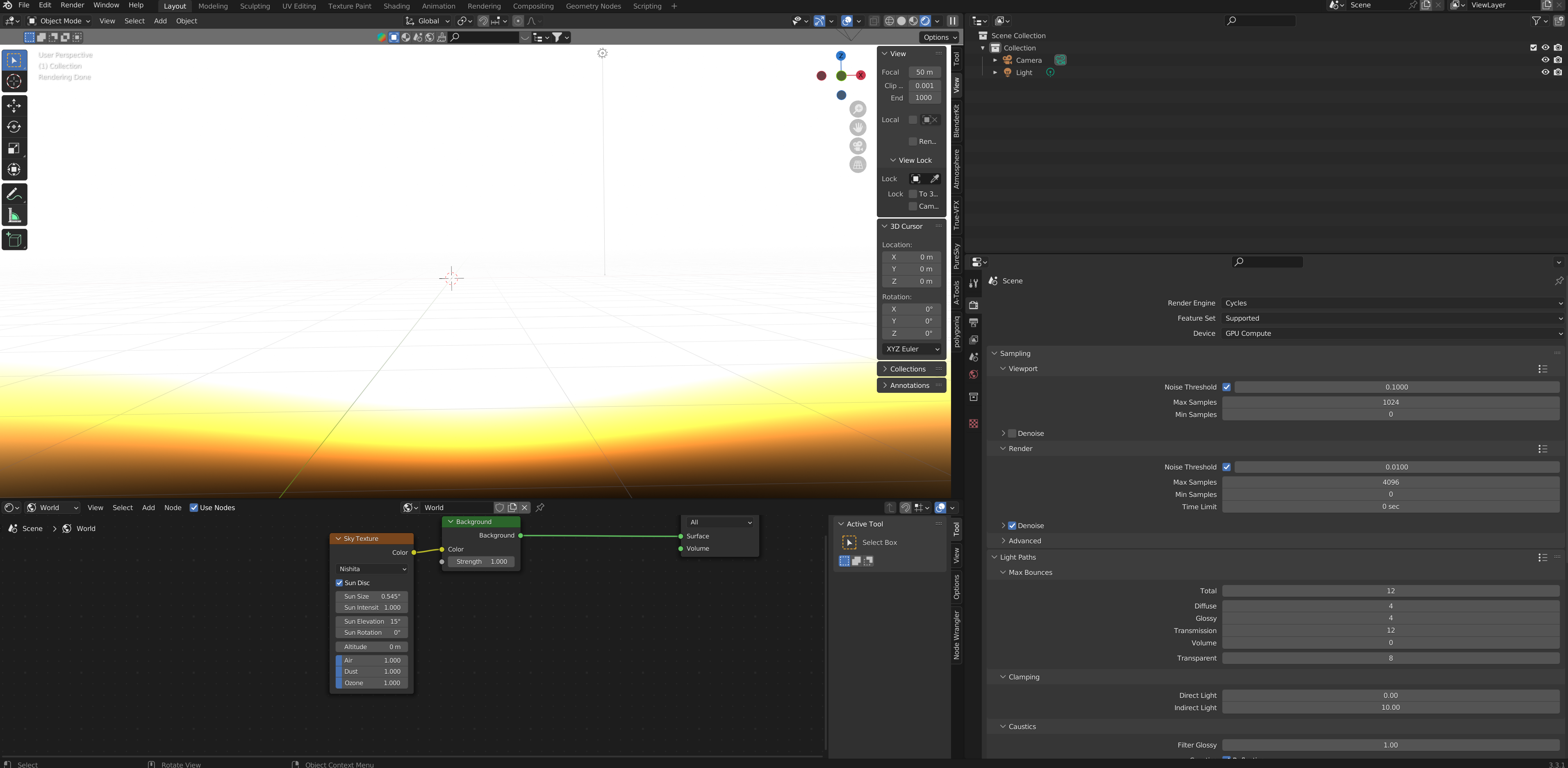Collapse the Light Paths panel

(x=1017, y=557)
